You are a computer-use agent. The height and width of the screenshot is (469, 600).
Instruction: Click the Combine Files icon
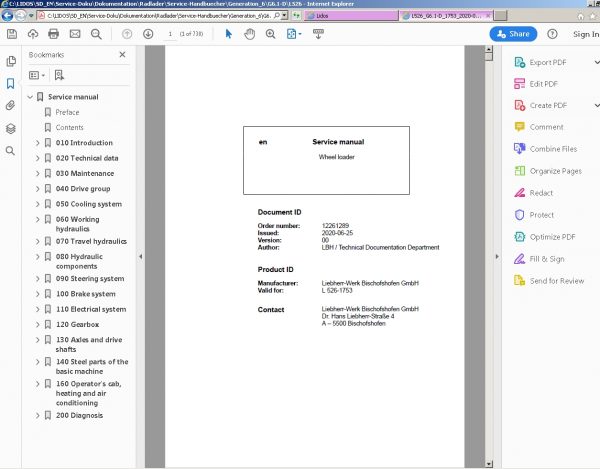tap(520, 148)
